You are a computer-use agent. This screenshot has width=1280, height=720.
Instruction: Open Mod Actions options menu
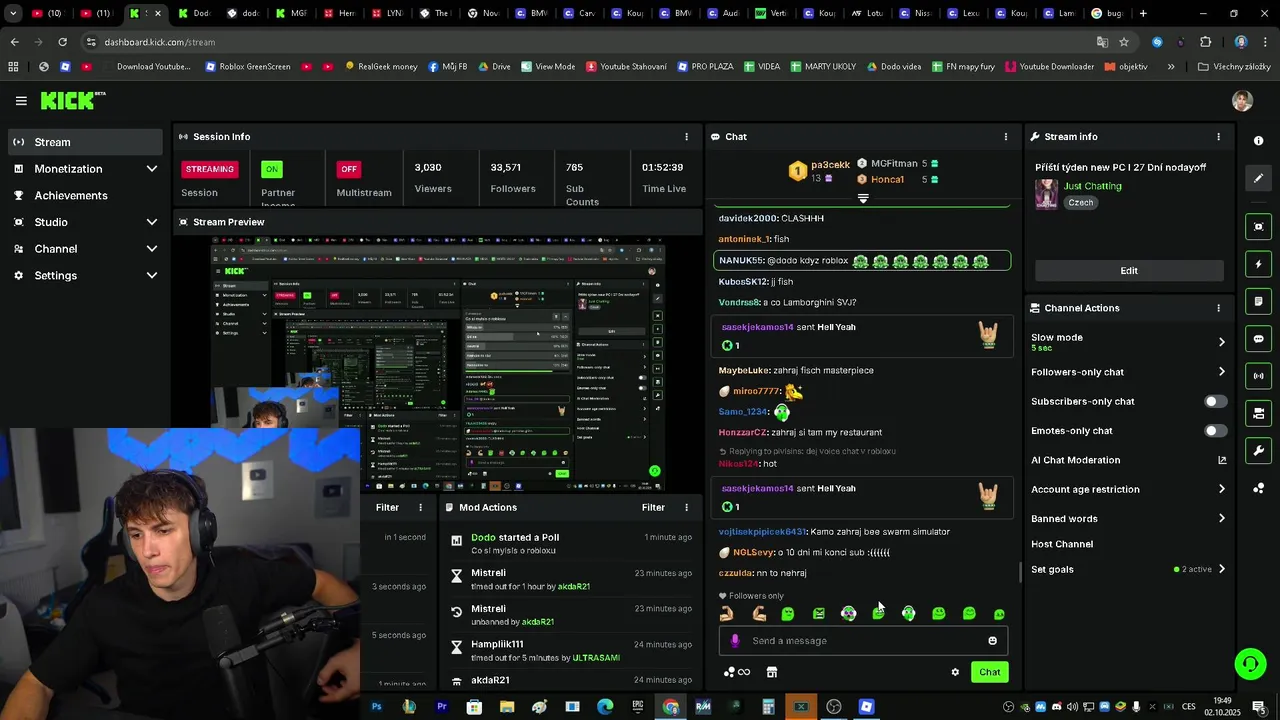686,508
